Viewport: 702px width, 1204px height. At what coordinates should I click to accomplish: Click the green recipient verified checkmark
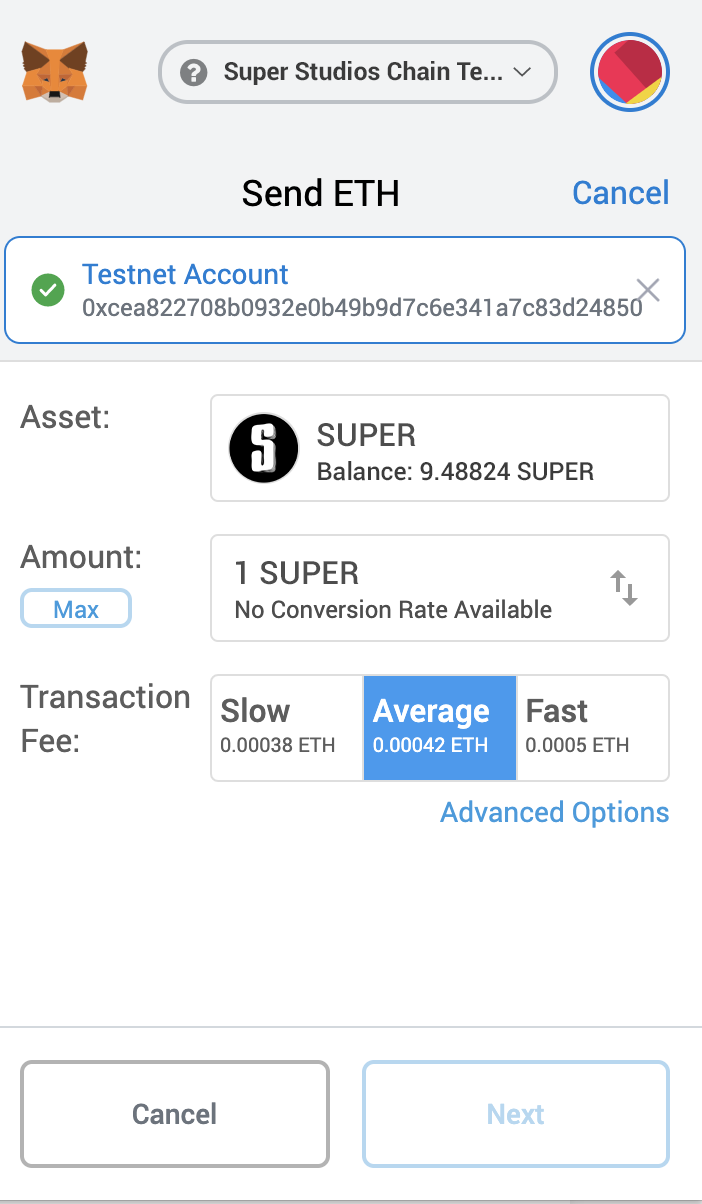click(48, 290)
